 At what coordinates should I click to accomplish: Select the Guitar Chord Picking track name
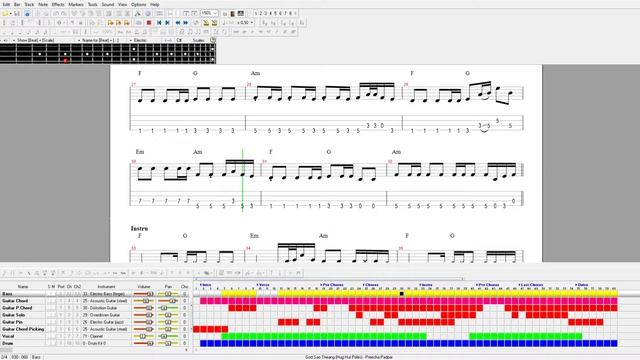coord(23,329)
